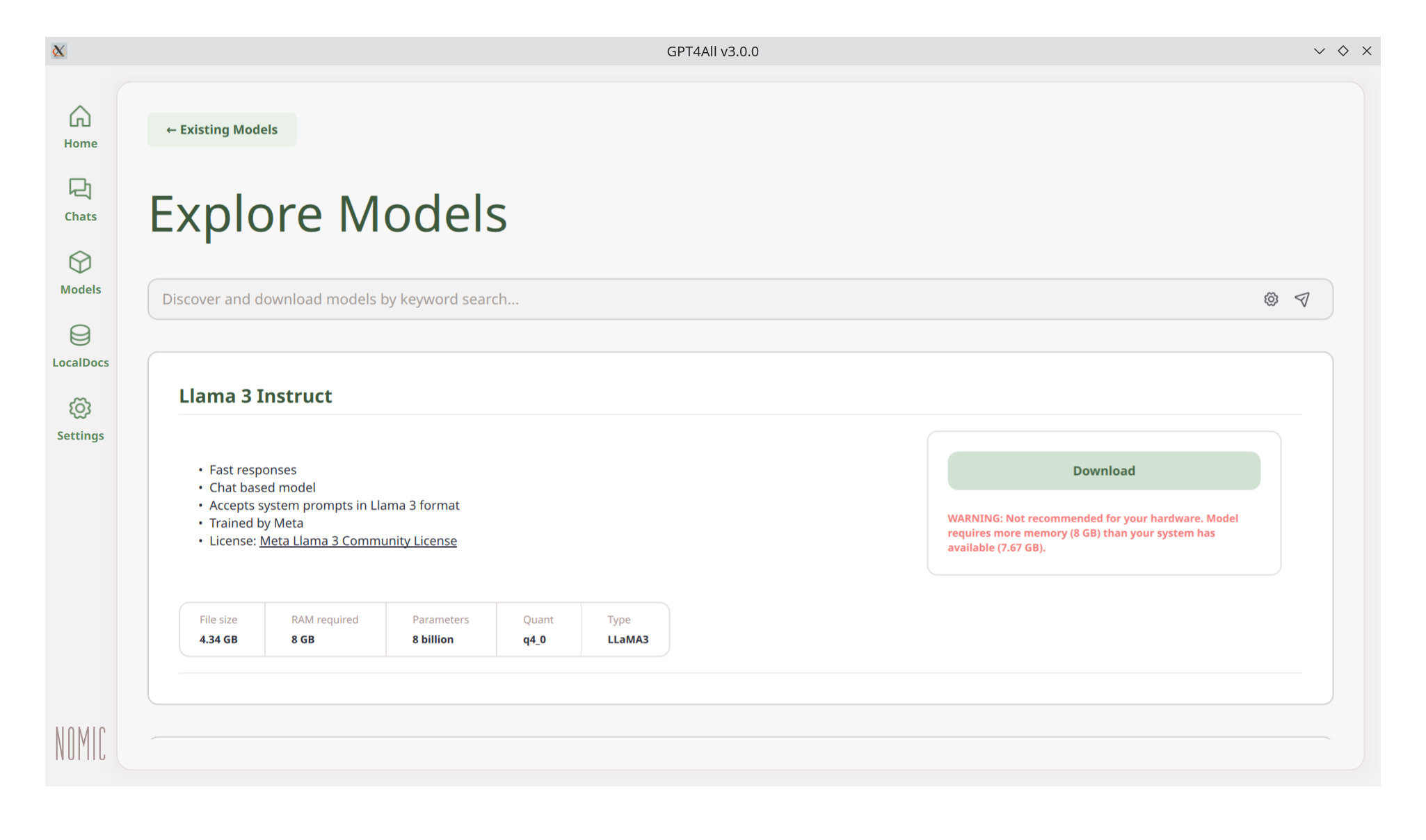Click the Llama 3 Instruct heading
Image resolution: width=1426 pixels, height=840 pixels.
tap(255, 396)
